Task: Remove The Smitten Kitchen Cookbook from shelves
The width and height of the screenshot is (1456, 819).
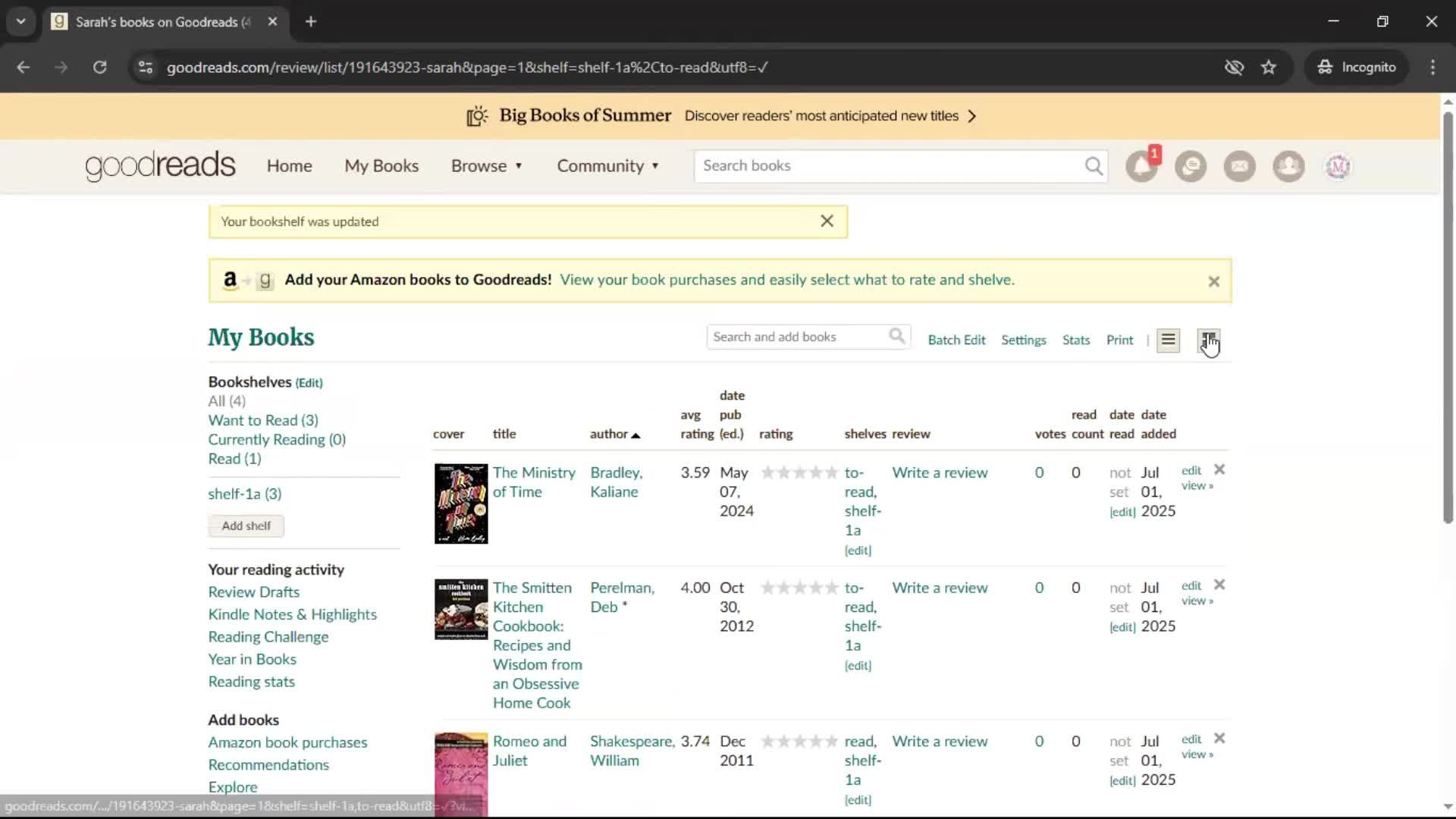Action: click(1219, 585)
